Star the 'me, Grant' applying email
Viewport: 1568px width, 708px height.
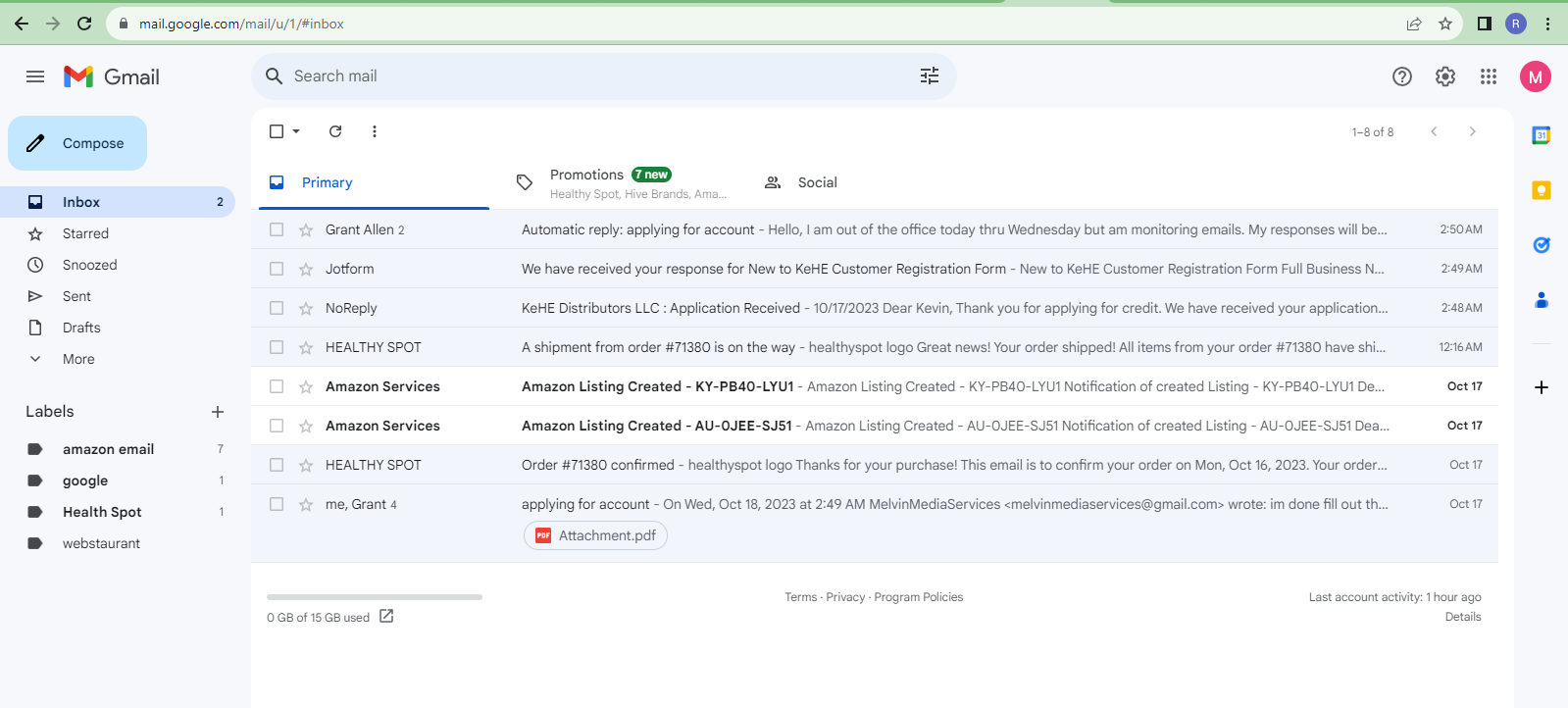pyautogui.click(x=306, y=504)
